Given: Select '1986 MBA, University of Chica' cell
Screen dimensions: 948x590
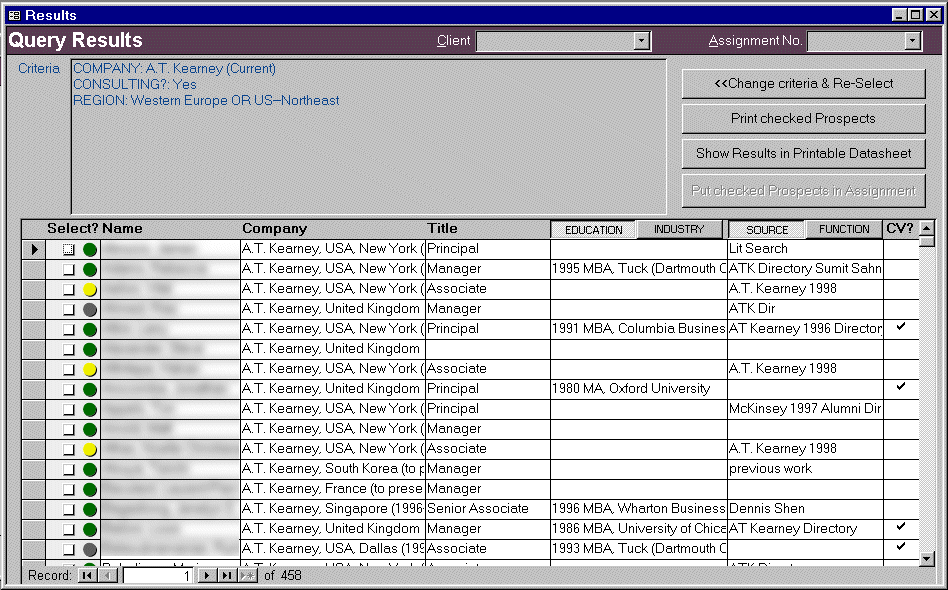Looking at the screenshot, I should pyautogui.click(x=638, y=529).
